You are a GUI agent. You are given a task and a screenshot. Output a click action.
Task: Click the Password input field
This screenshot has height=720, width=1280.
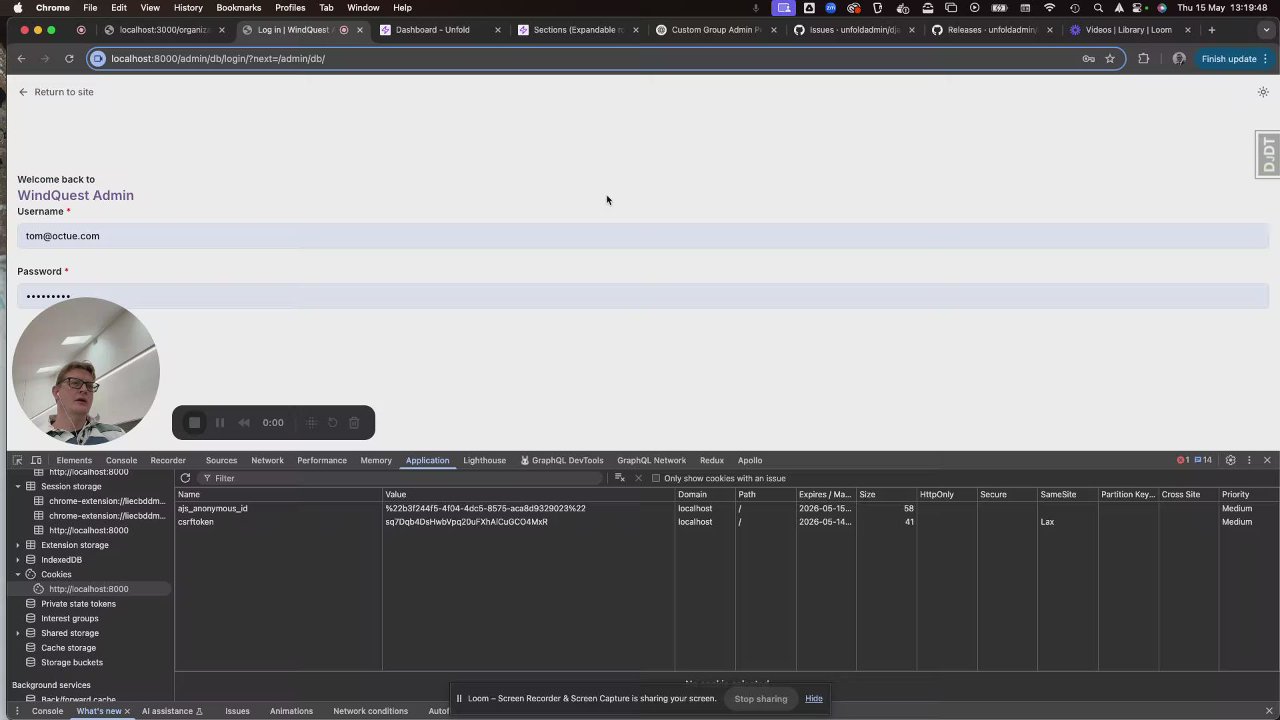click(643, 296)
